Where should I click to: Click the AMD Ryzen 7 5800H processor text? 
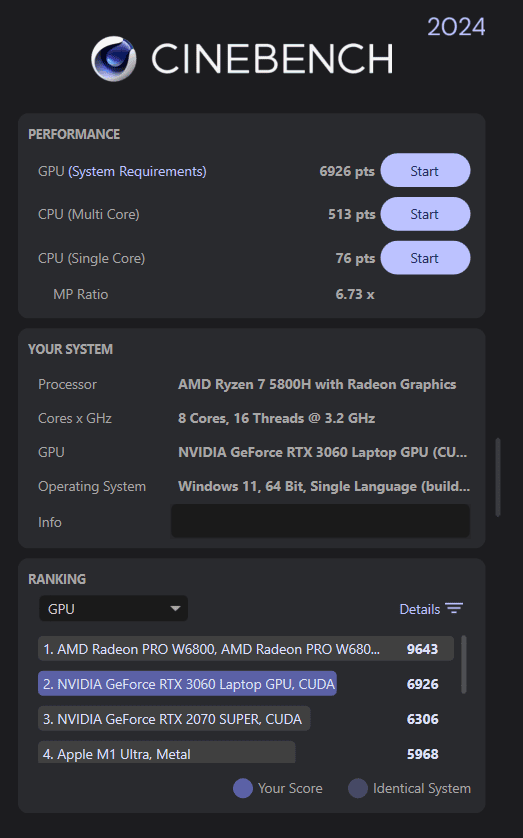317,384
